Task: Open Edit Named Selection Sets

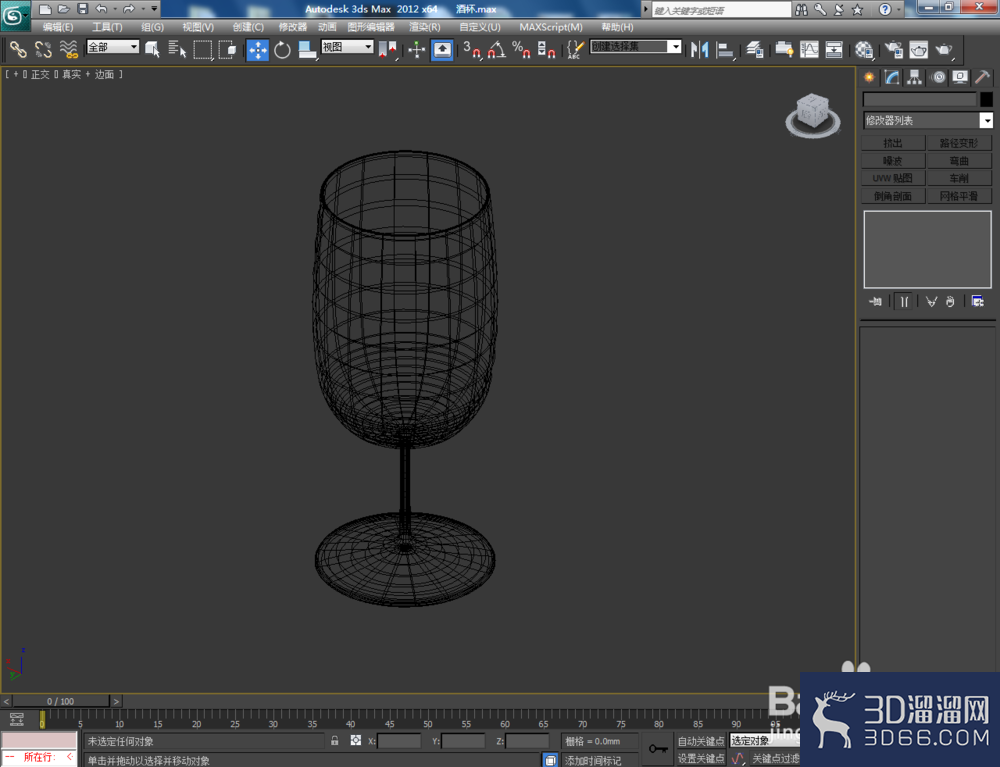Action: tap(575, 49)
